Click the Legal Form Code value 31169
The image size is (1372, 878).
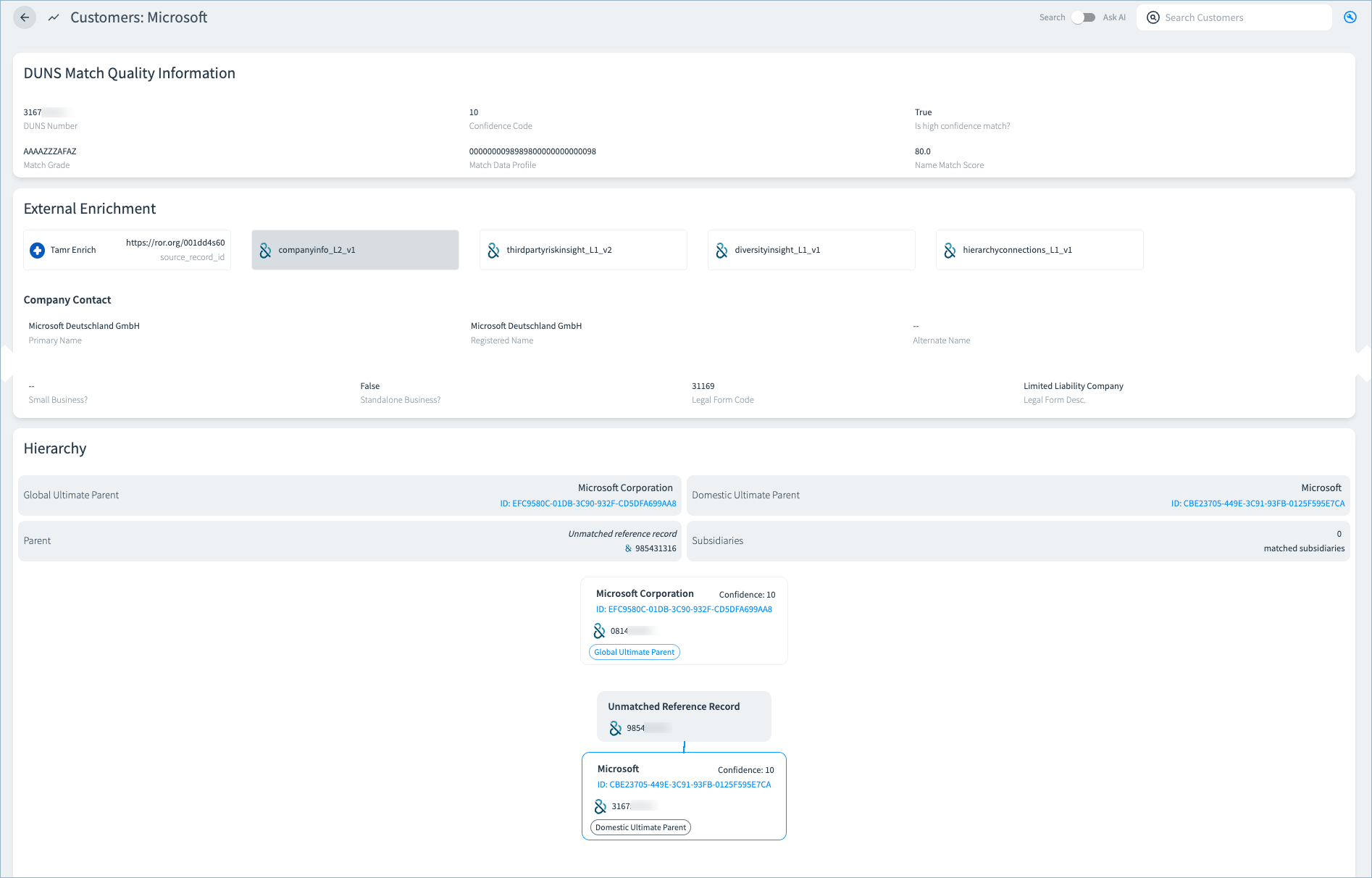(703, 386)
